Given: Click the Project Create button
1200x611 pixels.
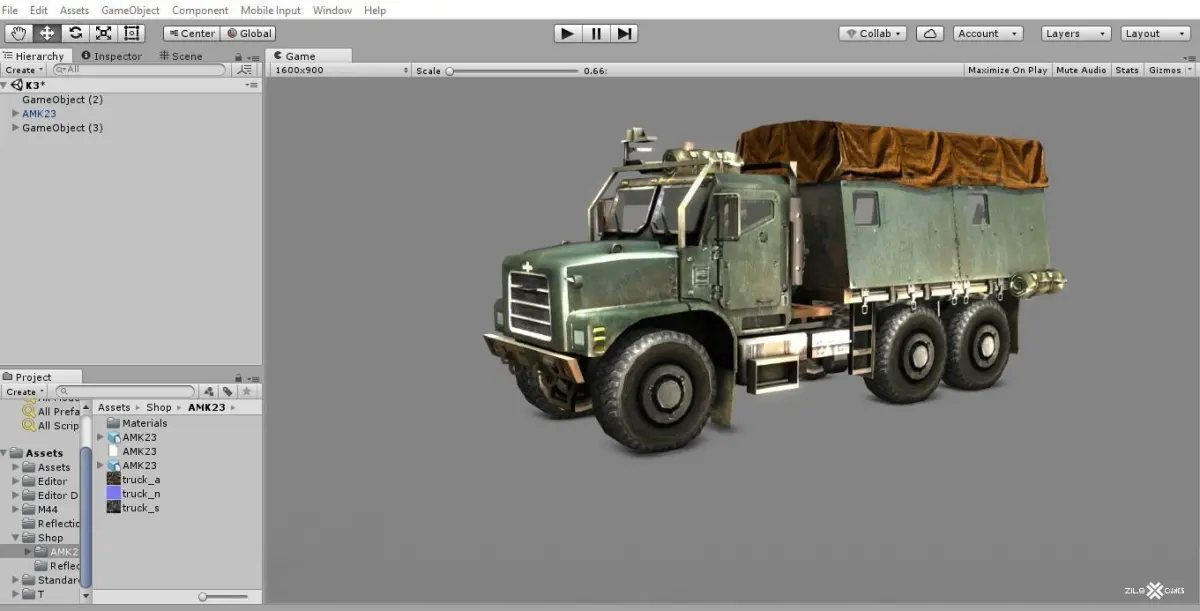Looking at the screenshot, I should (23, 391).
